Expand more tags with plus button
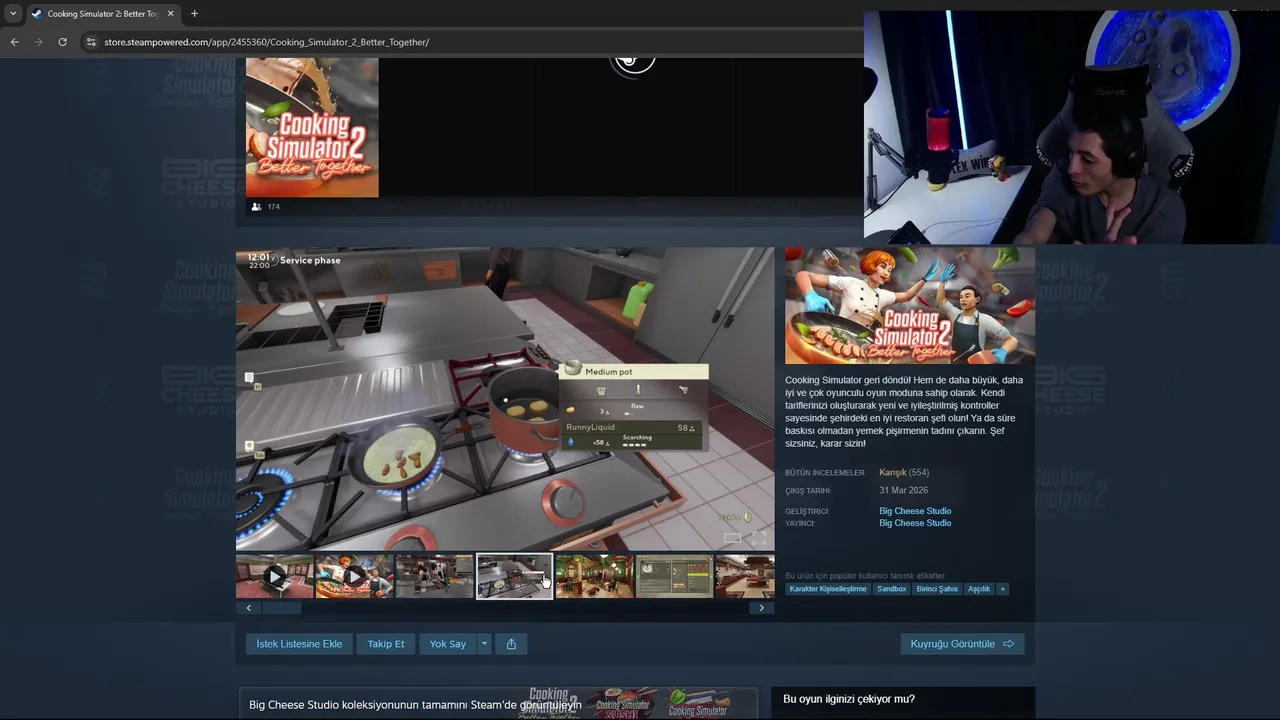 click(x=1003, y=589)
